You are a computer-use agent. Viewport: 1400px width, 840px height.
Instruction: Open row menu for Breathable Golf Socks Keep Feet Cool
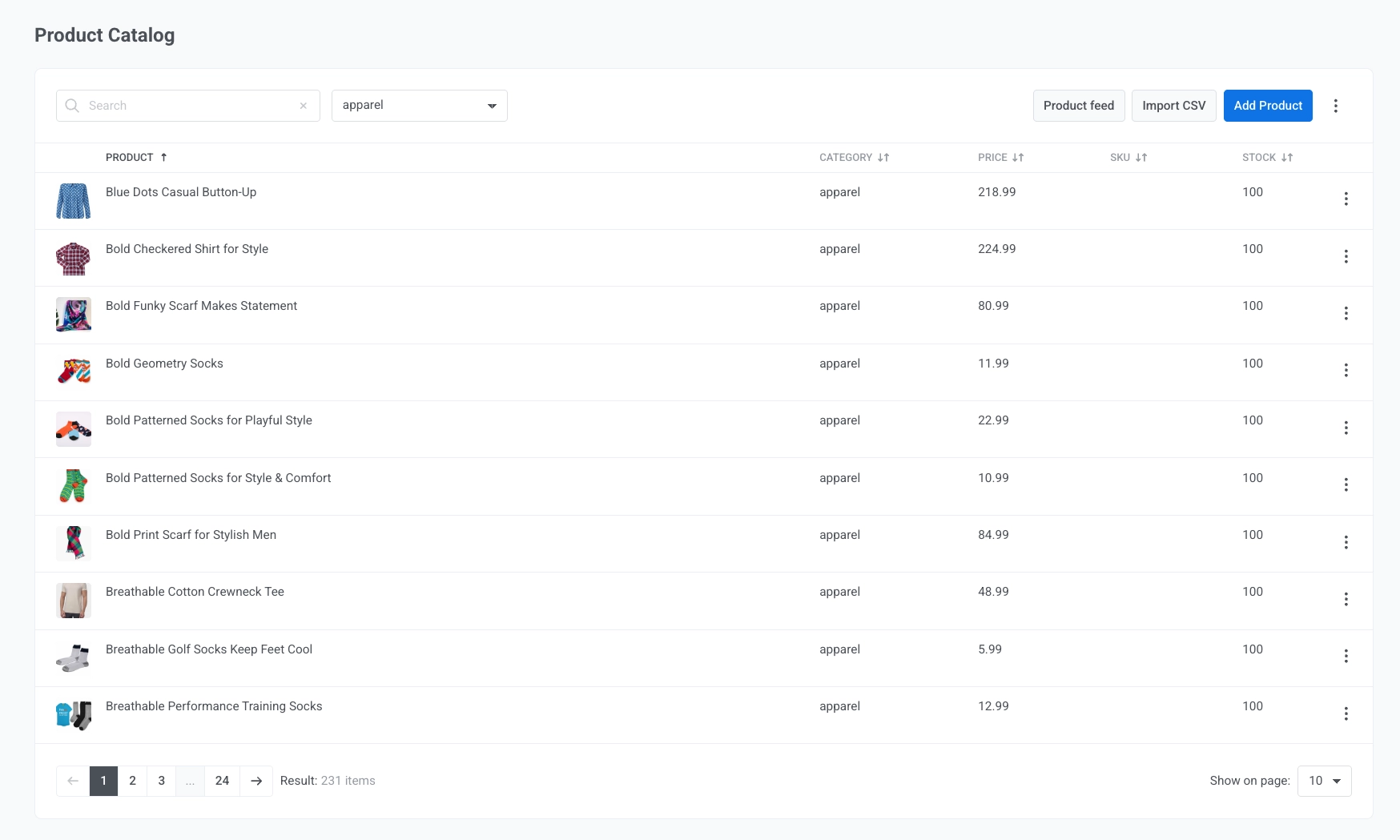point(1346,656)
